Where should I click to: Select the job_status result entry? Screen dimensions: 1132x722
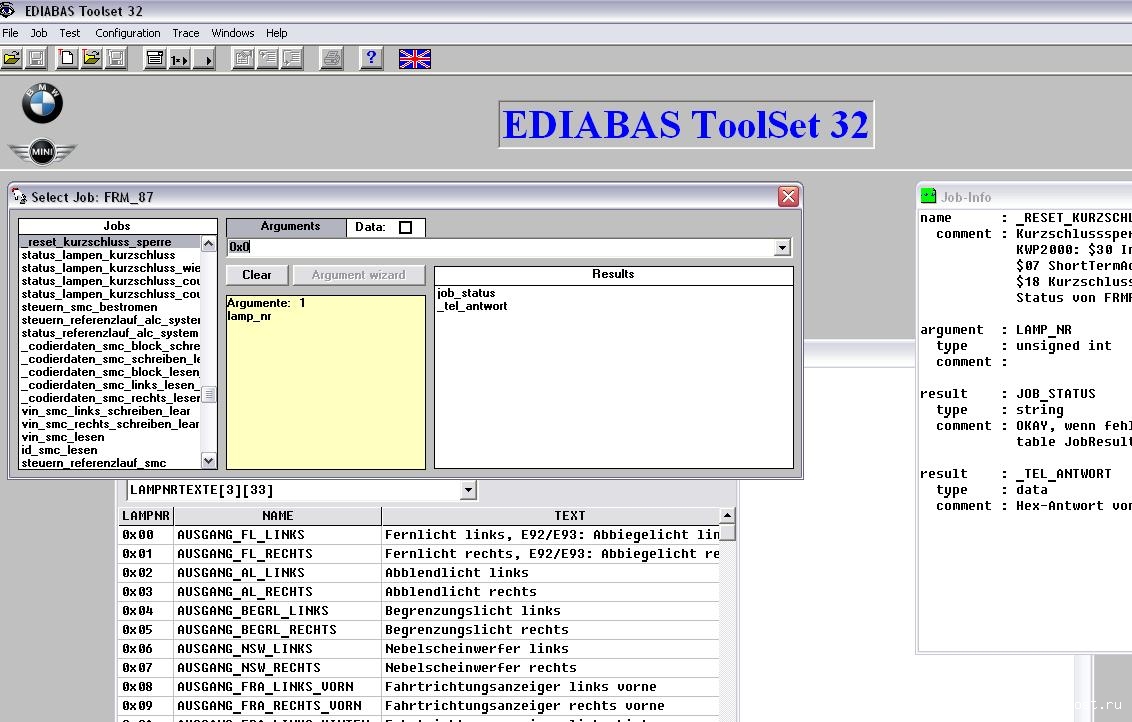[466, 293]
